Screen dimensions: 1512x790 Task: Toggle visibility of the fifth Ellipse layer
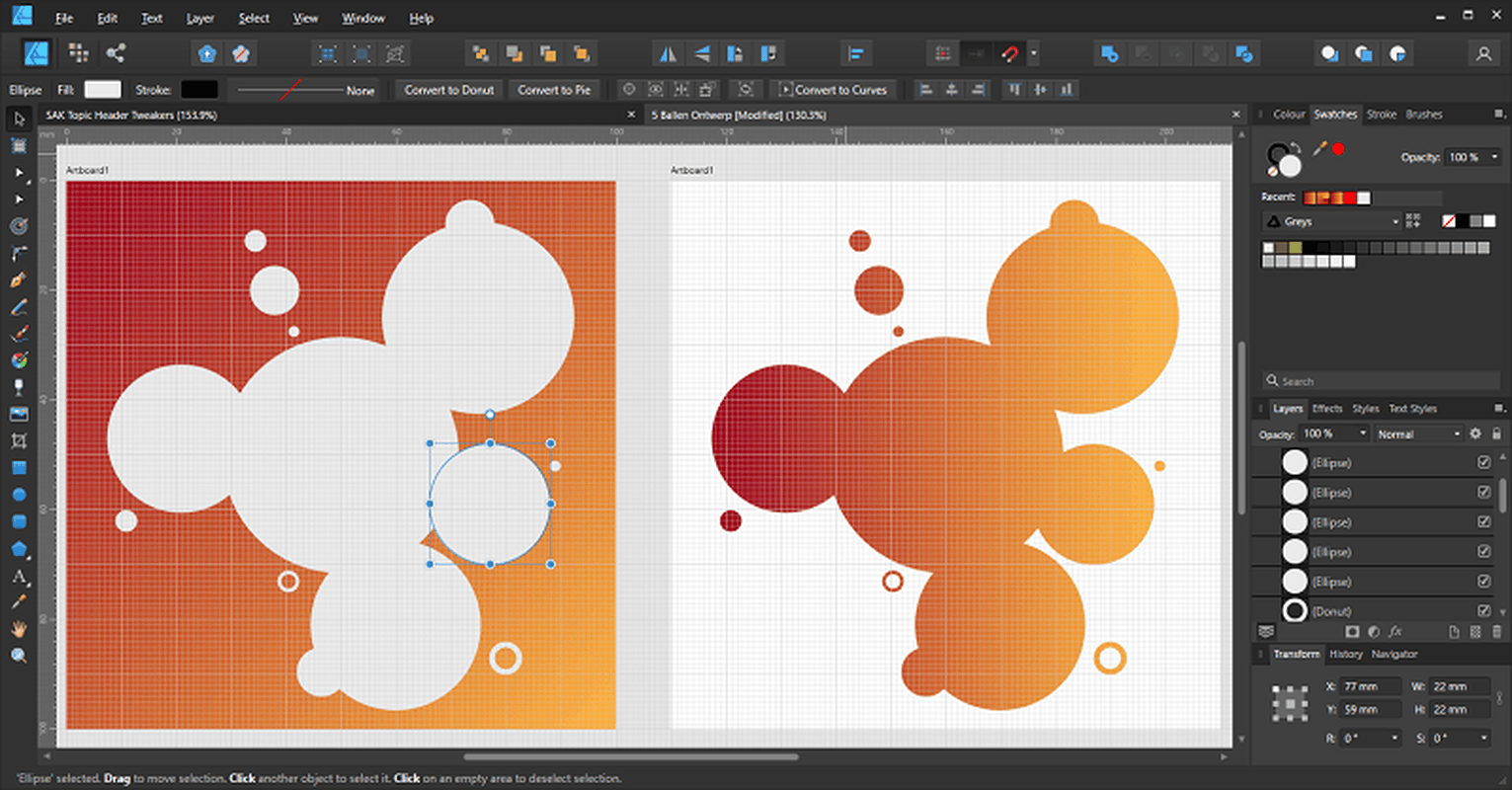1483,581
